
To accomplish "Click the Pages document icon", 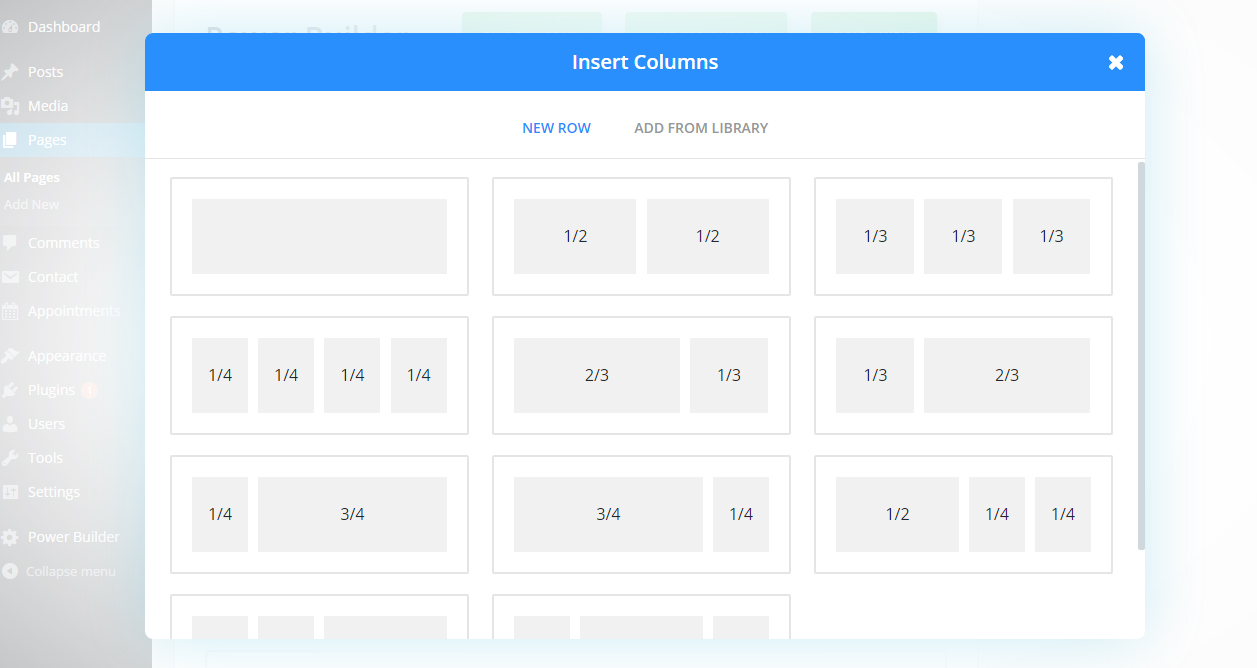I will click(x=10, y=140).
